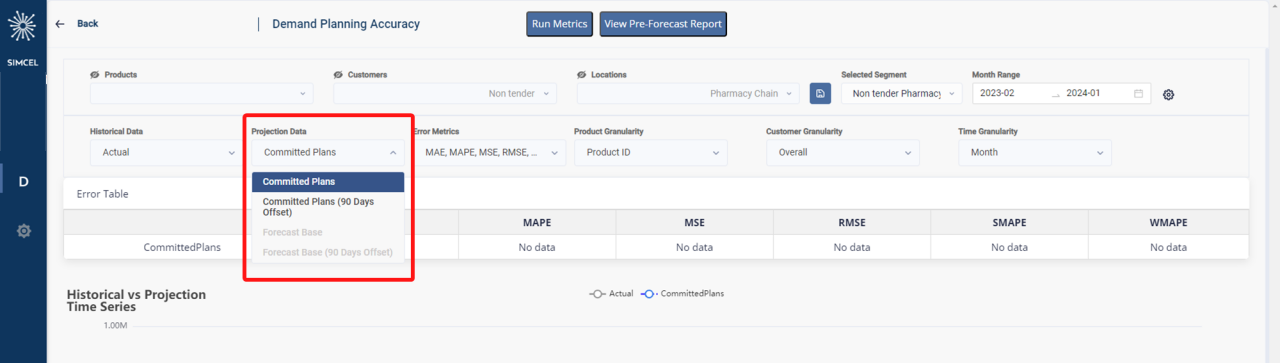
Task: Toggle Actual series in chart legend
Action: [x=611, y=294]
